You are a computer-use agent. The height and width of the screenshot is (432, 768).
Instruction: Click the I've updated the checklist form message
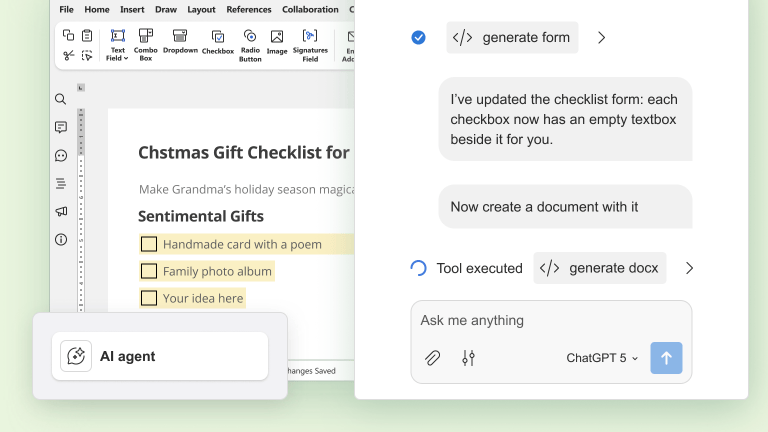(565, 119)
